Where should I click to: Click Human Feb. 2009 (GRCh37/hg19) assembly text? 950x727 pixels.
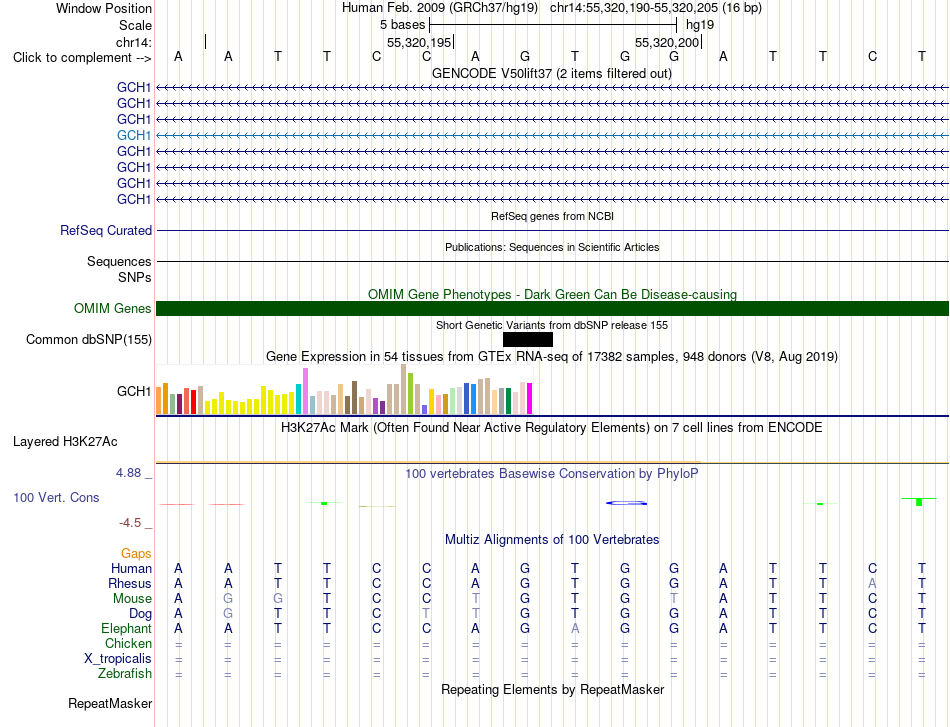tap(440, 8)
